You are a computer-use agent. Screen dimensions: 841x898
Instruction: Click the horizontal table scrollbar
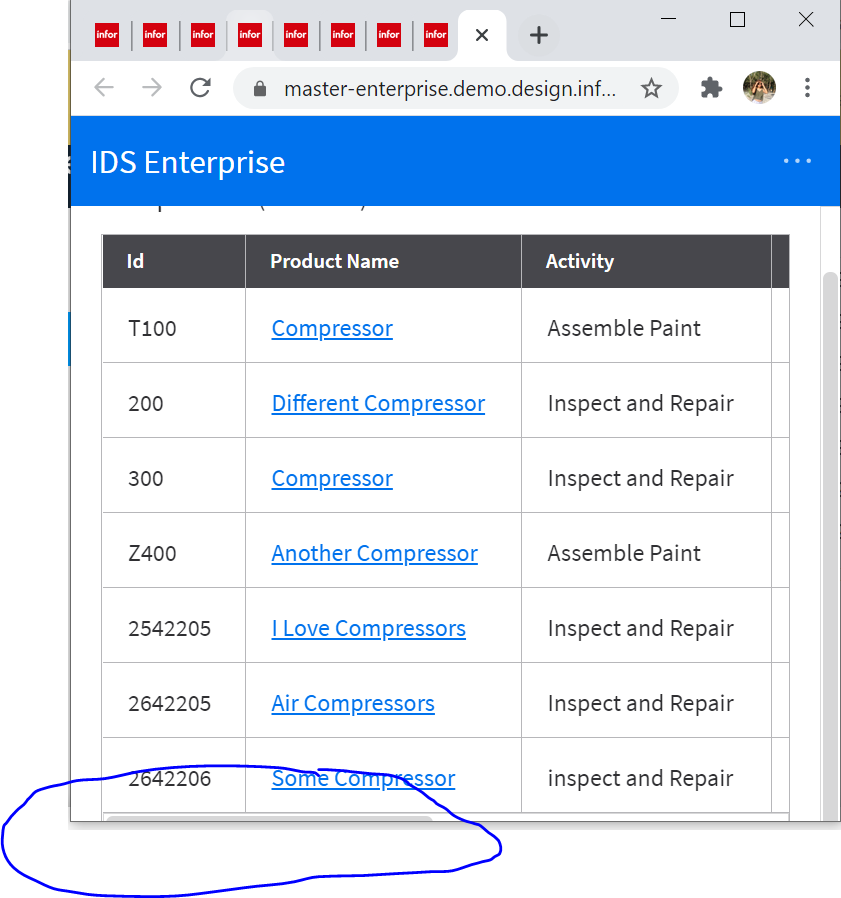pos(269,818)
